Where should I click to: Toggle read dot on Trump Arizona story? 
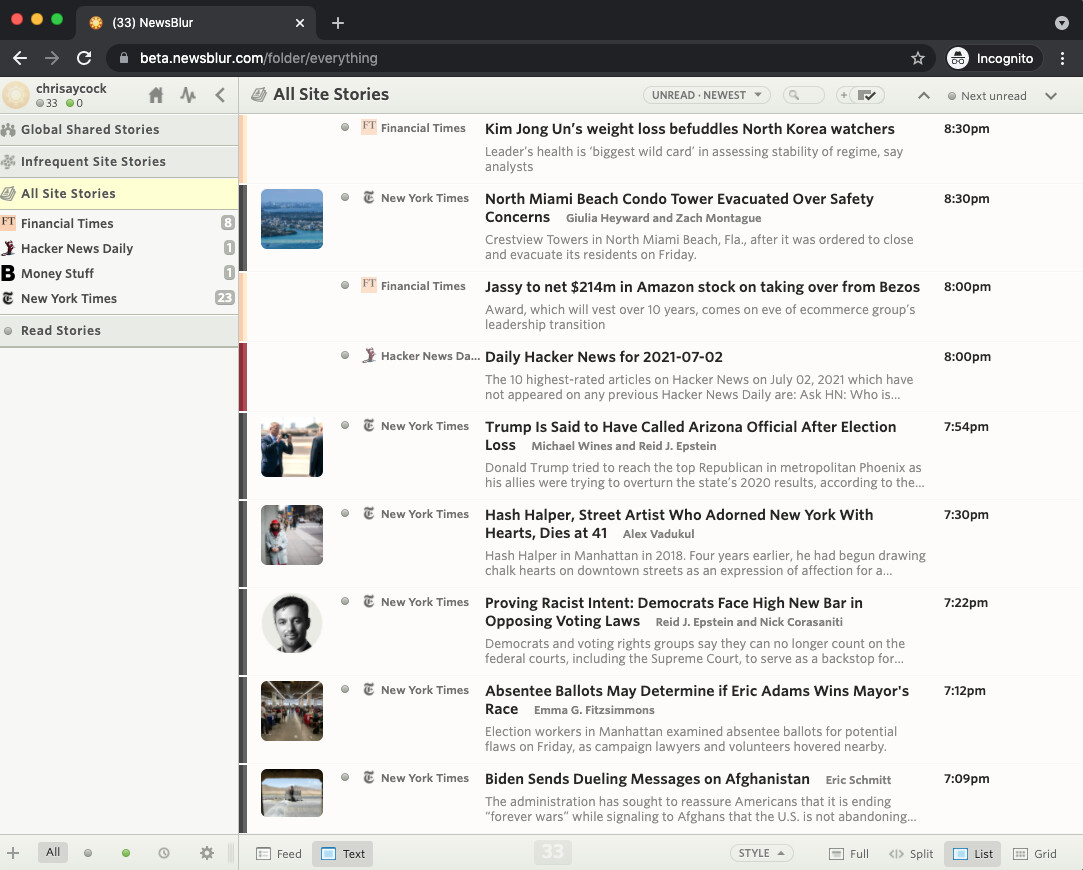click(345, 425)
